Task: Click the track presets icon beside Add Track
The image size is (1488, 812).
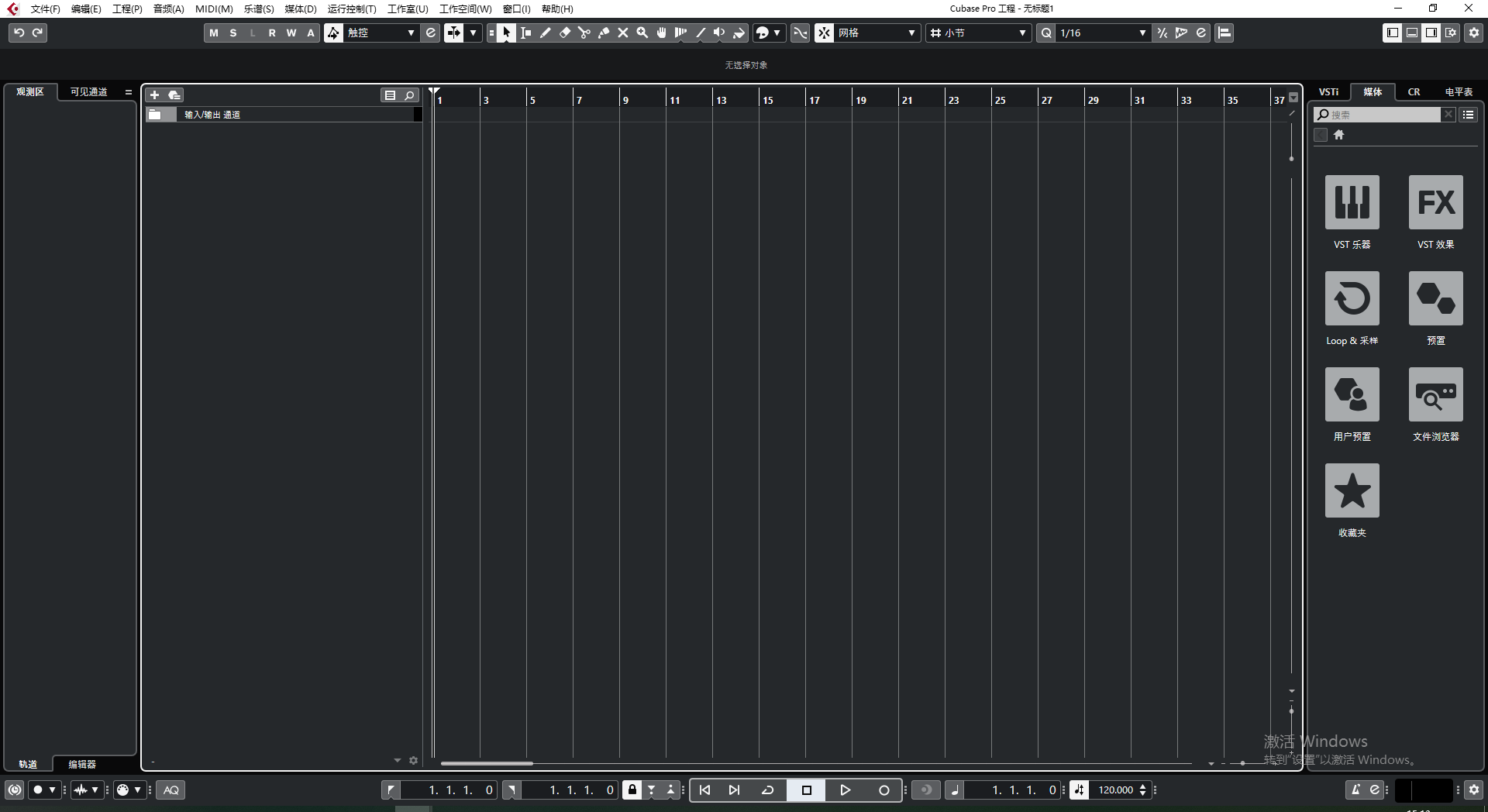Action: pos(174,95)
